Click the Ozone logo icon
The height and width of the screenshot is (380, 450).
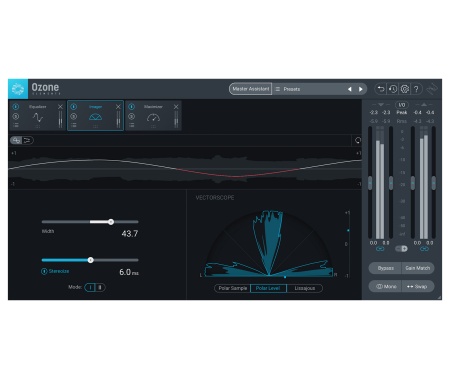click(x=18, y=89)
